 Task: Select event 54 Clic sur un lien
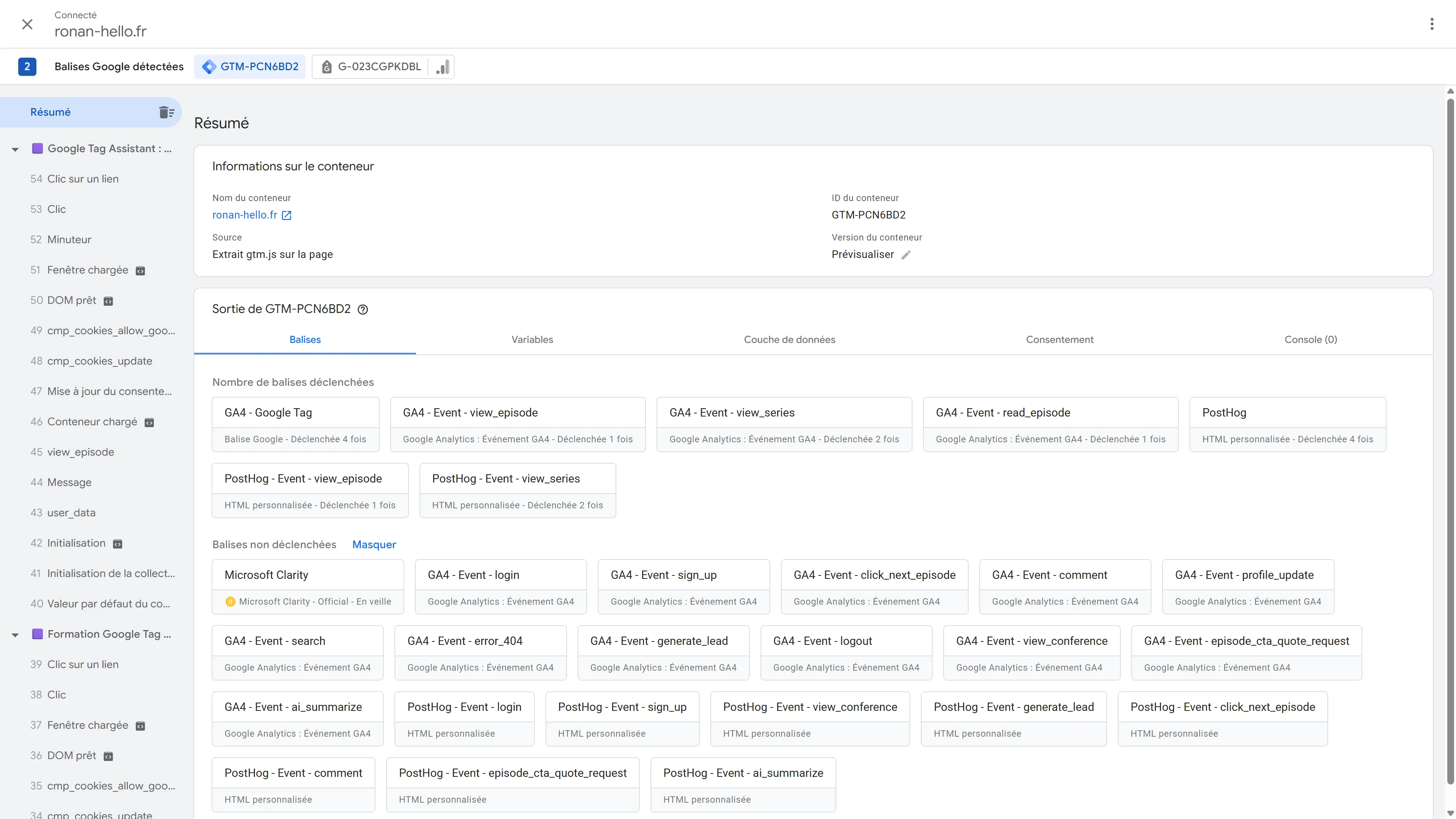(x=91, y=179)
